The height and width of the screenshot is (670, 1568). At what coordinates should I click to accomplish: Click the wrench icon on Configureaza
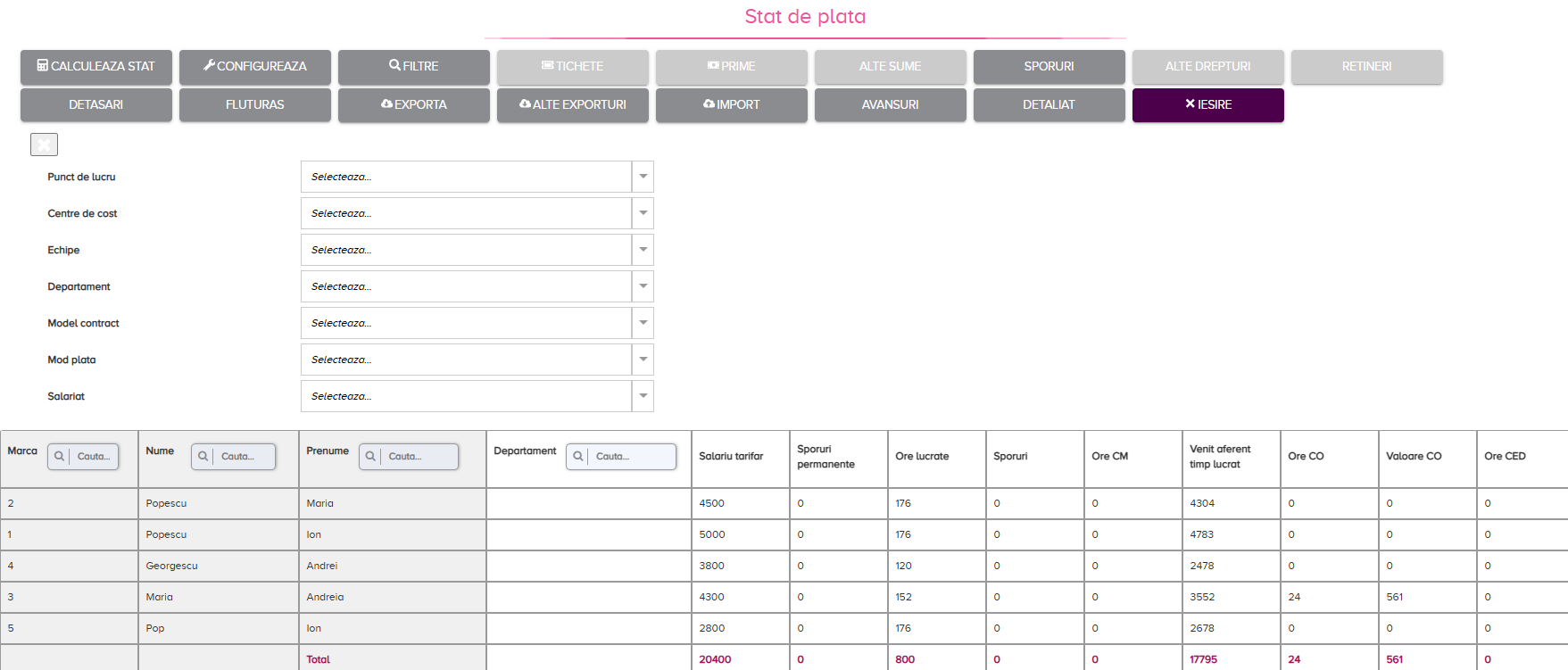tap(209, 65)
